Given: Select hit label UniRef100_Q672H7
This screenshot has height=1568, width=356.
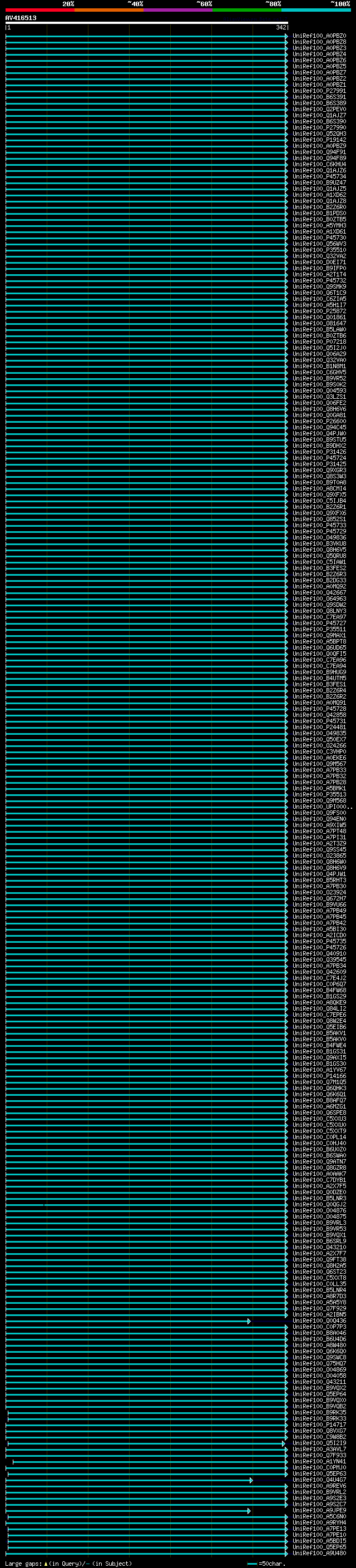Looking at the screenshot, I should (319, 898).
